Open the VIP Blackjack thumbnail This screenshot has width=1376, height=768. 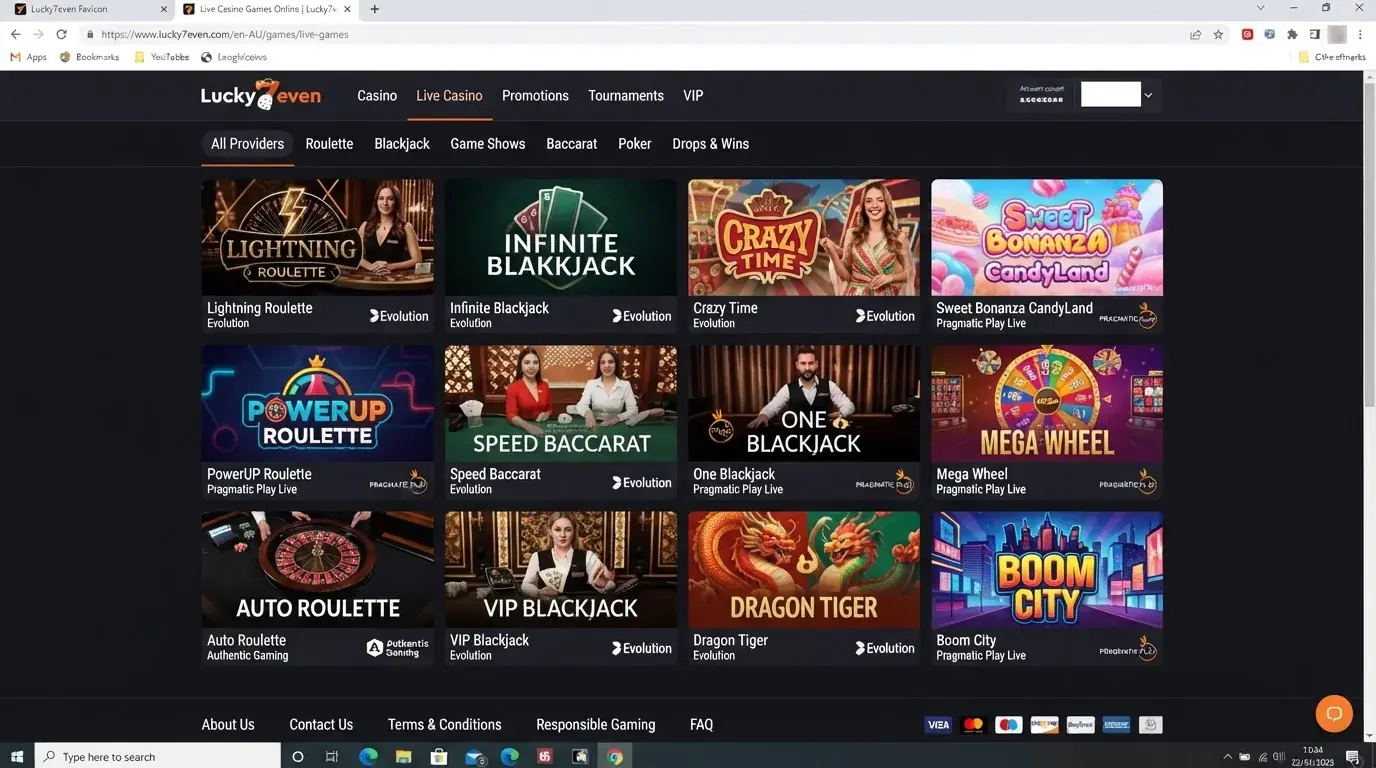point(561,569)
